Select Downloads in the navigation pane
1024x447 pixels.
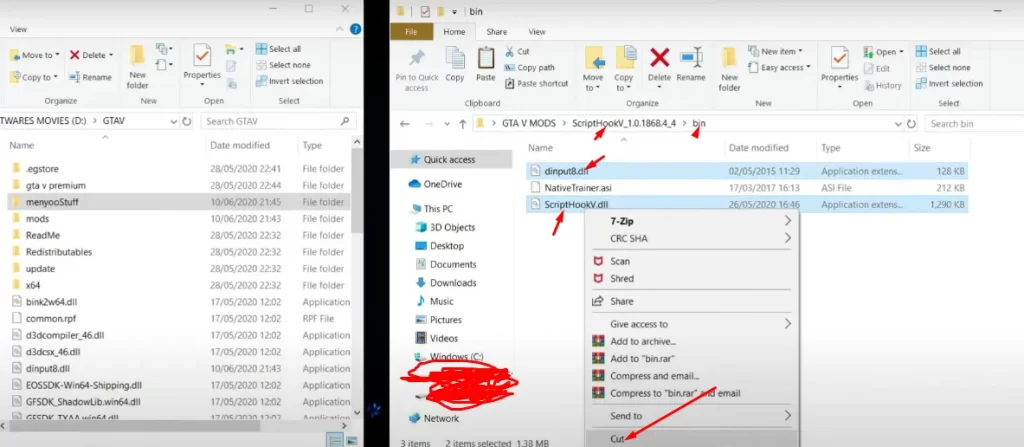coord(451,283)
